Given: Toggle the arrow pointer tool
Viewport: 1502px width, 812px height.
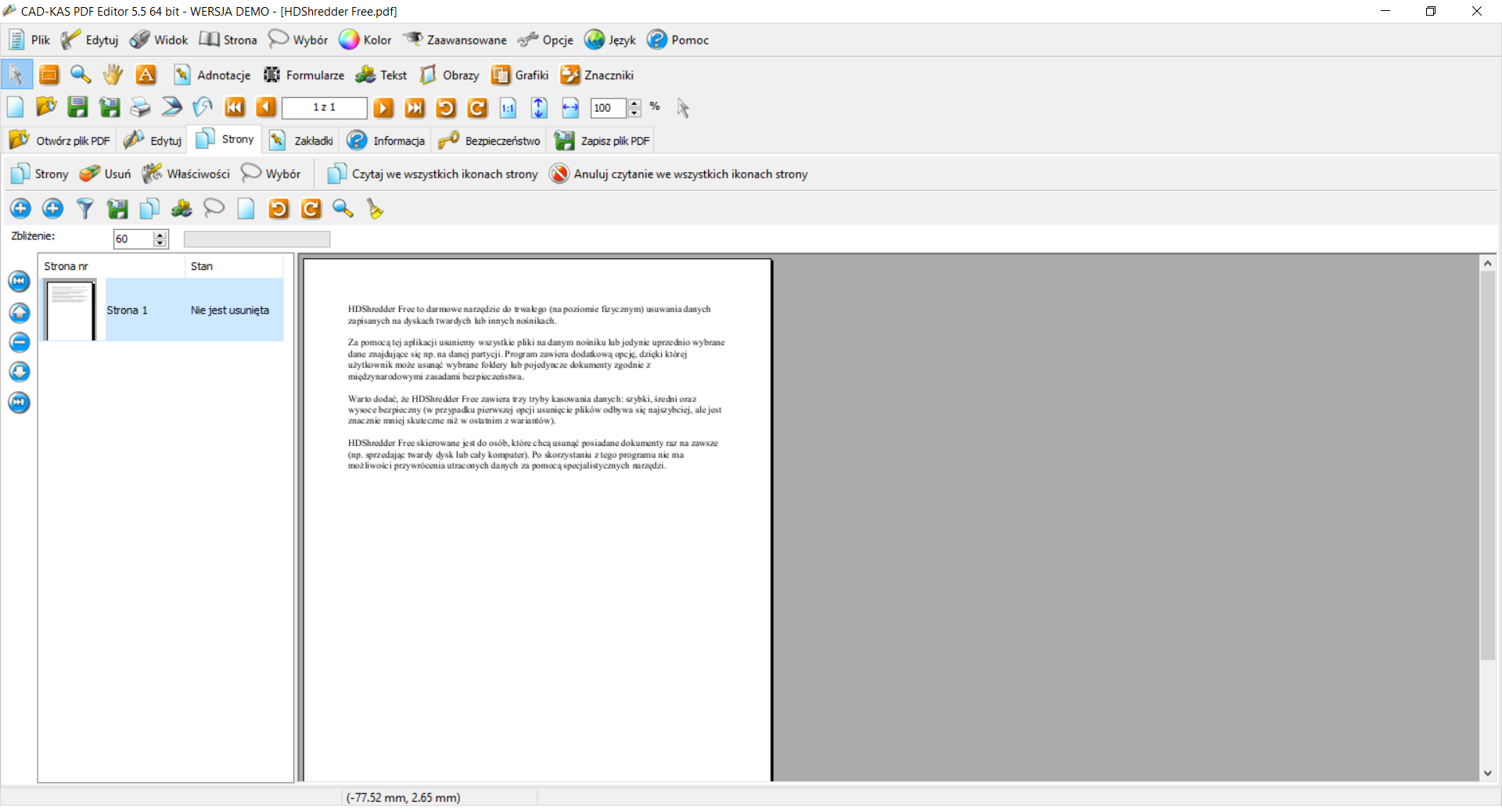Looking at the screenshot, I should click(x=16, y=75).
